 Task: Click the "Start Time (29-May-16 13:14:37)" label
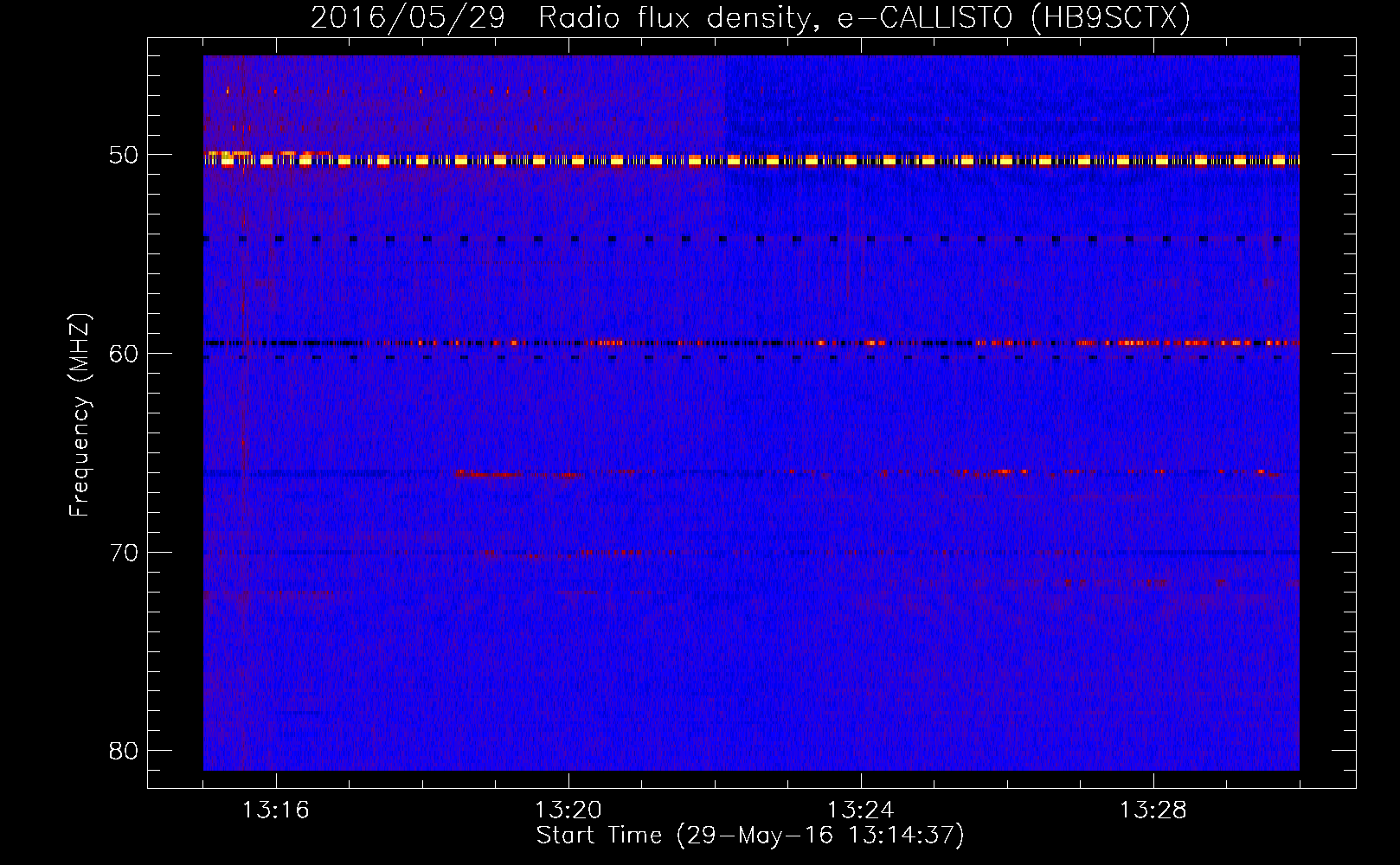[750, 836]
